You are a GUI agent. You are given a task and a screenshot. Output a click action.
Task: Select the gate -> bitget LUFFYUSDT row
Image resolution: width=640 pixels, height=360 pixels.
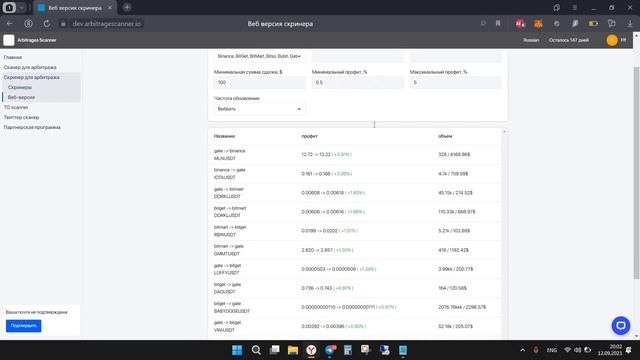coord(355,269)
